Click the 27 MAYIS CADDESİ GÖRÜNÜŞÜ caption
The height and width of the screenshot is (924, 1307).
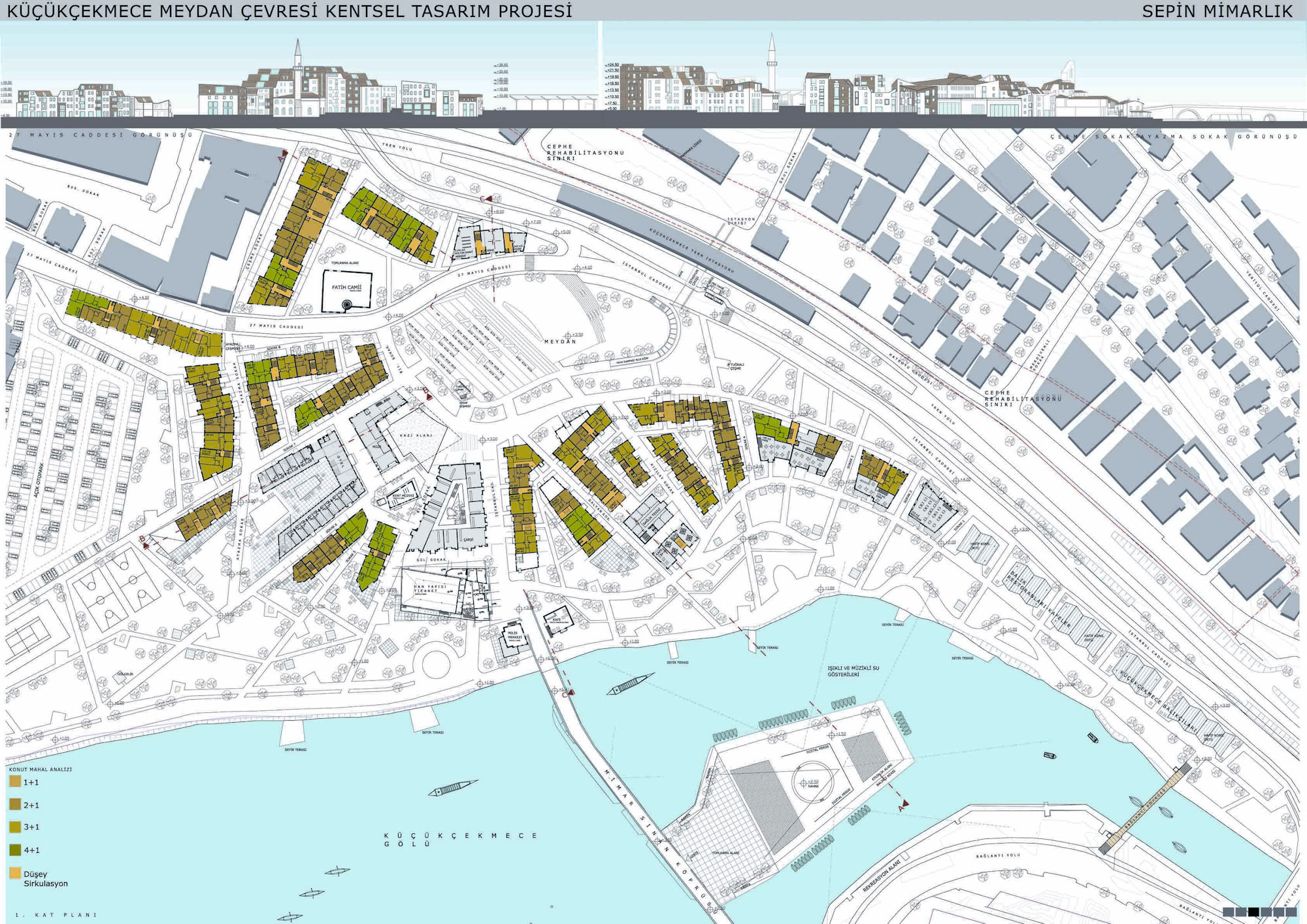[x=101, y=135]
